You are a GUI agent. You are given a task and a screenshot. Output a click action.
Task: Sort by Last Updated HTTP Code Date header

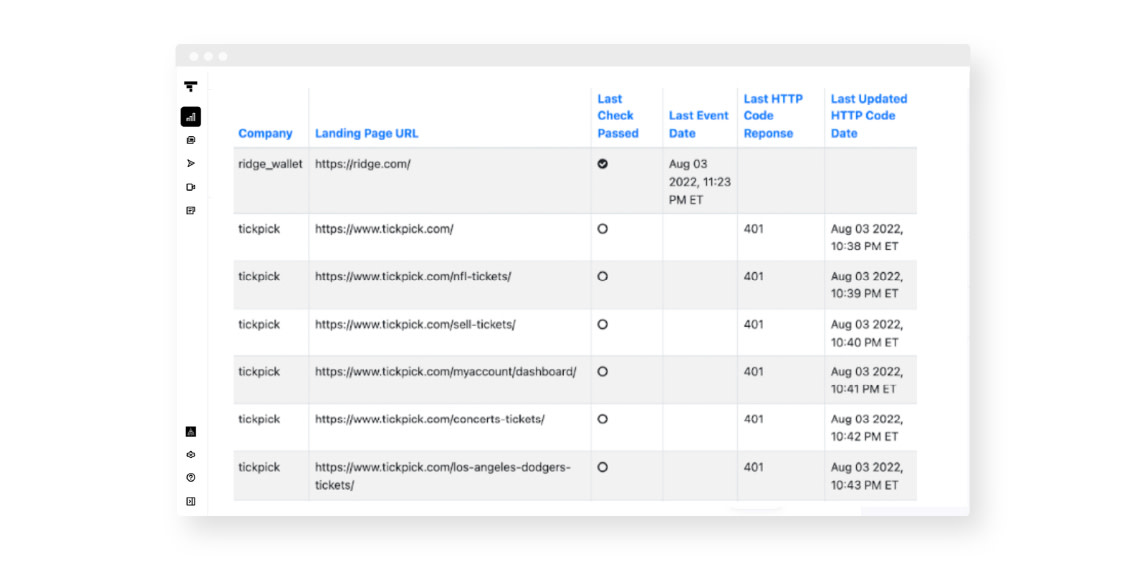(x=869, y=116)
